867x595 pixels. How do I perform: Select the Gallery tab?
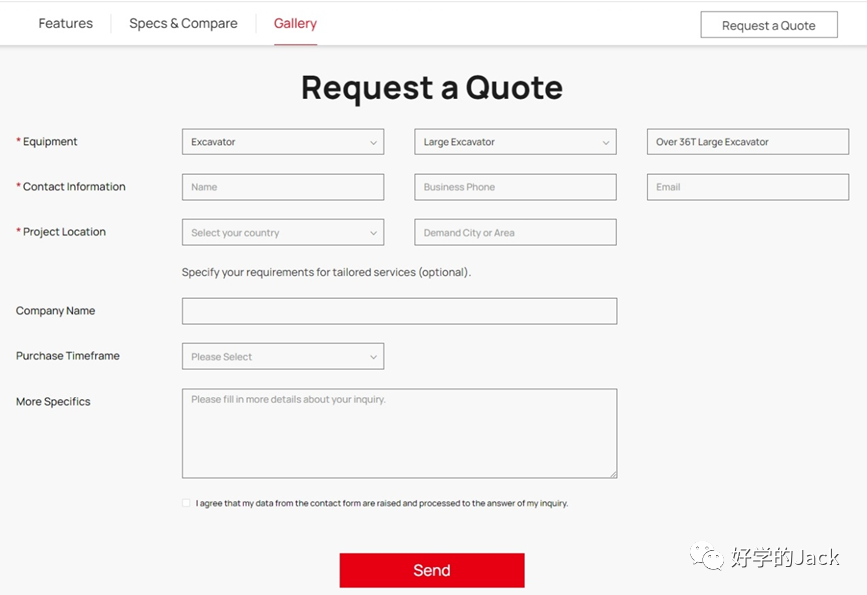[295, 23]
